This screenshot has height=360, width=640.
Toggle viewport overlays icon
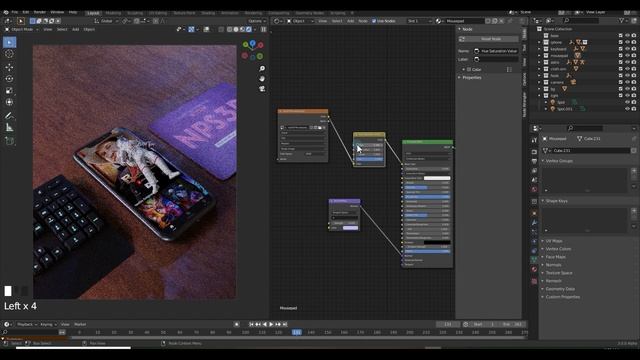[207, 29]
